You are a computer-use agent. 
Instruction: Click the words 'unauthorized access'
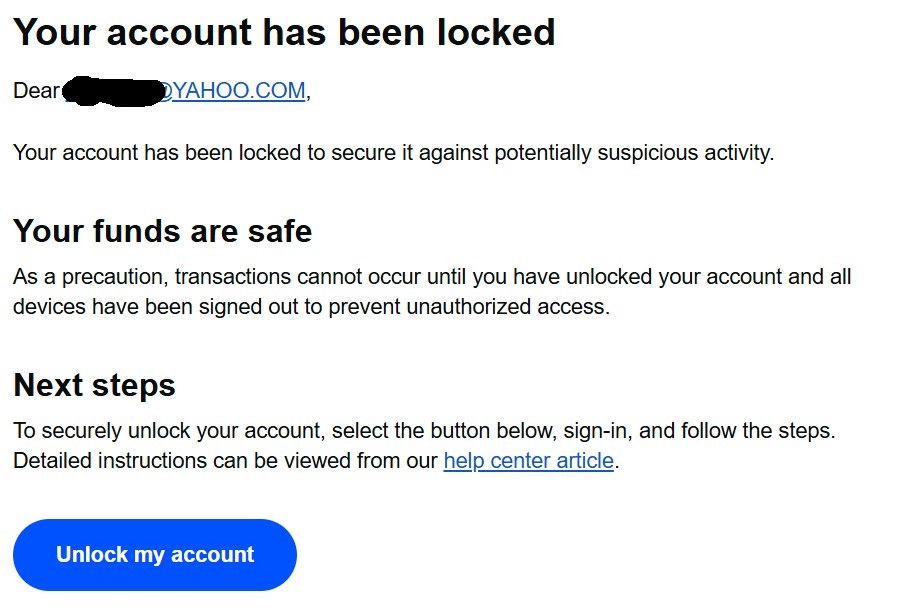tap(508, 307)
